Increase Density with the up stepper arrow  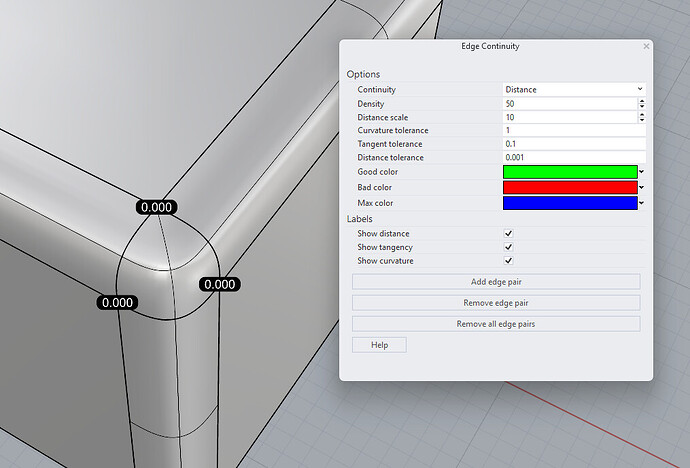(642, 101)
